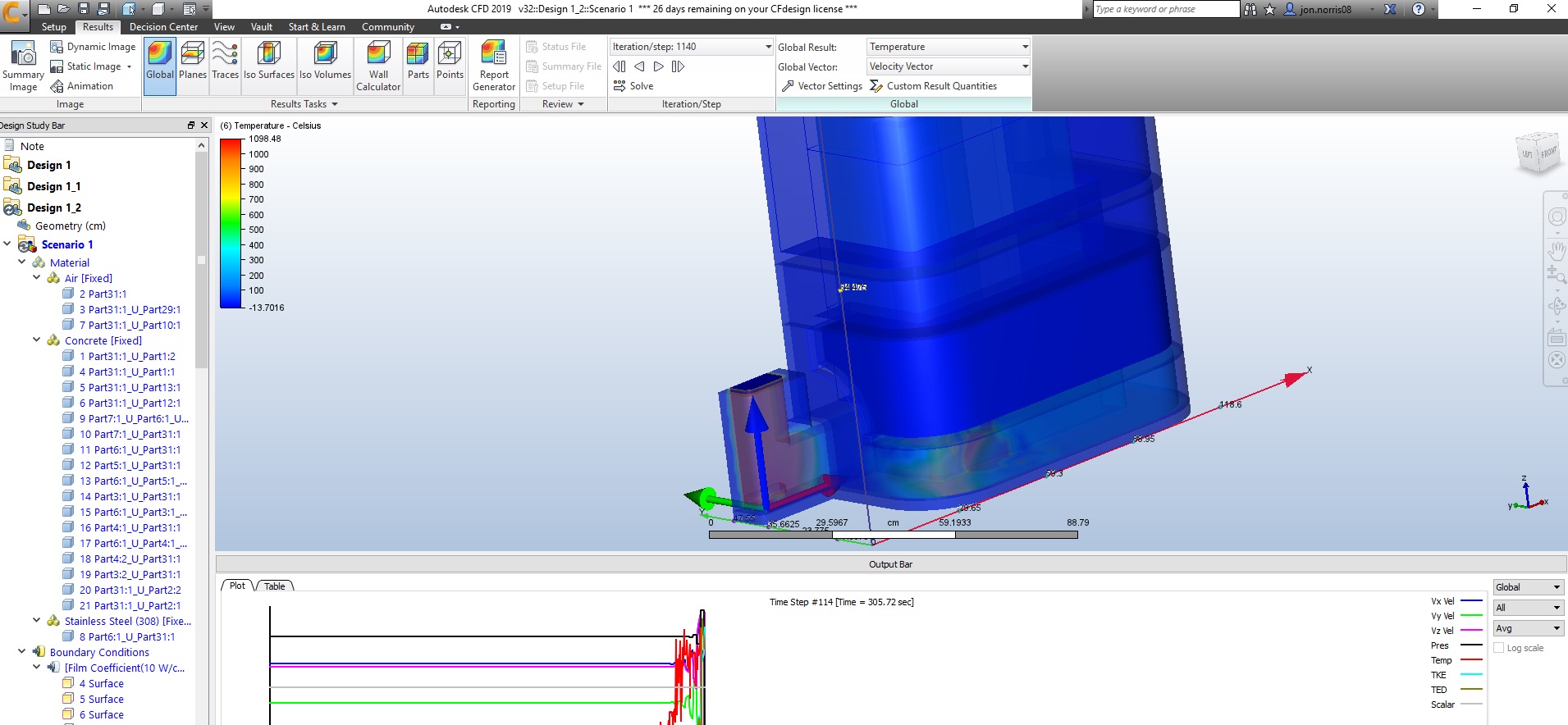This screenshot has height=725, width=1568.
Task: Open the All dropdown in Output Bar
Action: click(x=1528, y=608)
